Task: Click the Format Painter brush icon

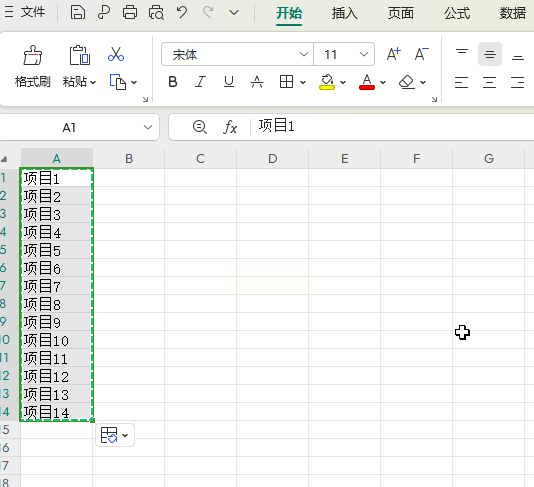Action: click(33, 55)
